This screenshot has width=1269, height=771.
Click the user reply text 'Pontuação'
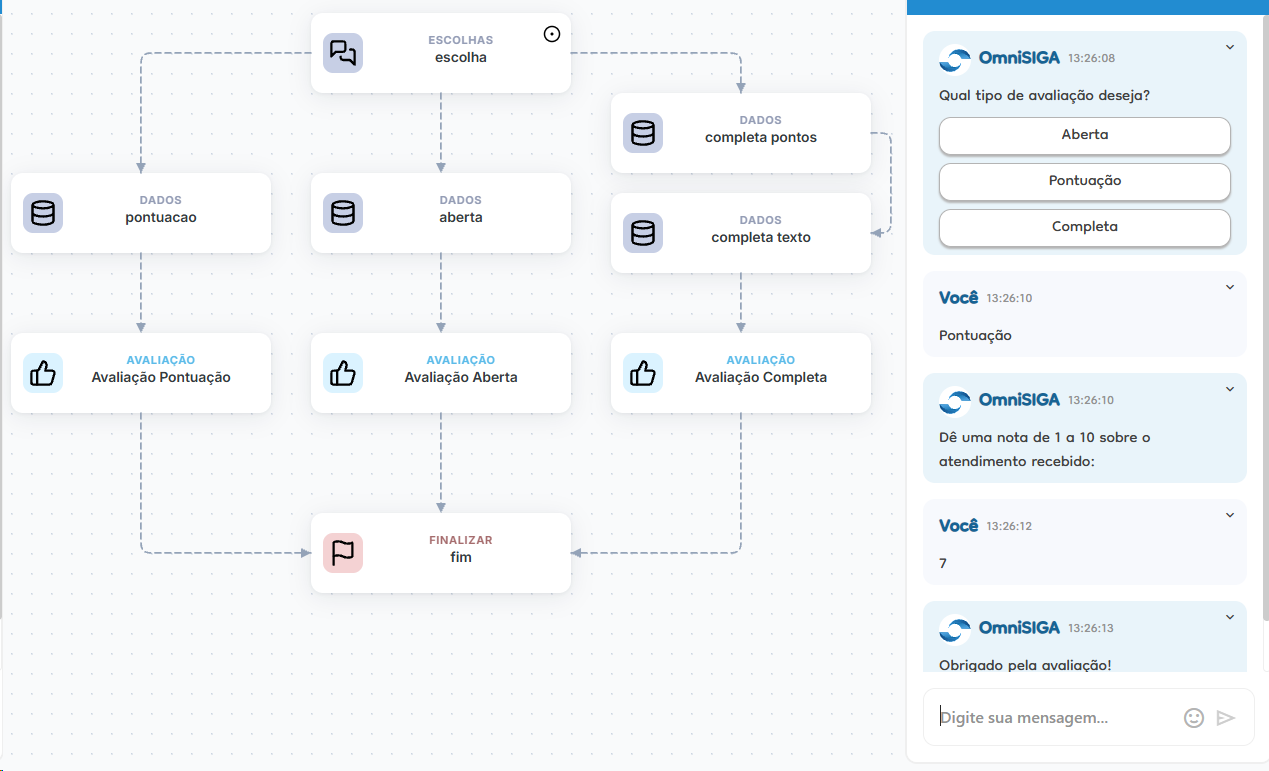pos(975,336)
